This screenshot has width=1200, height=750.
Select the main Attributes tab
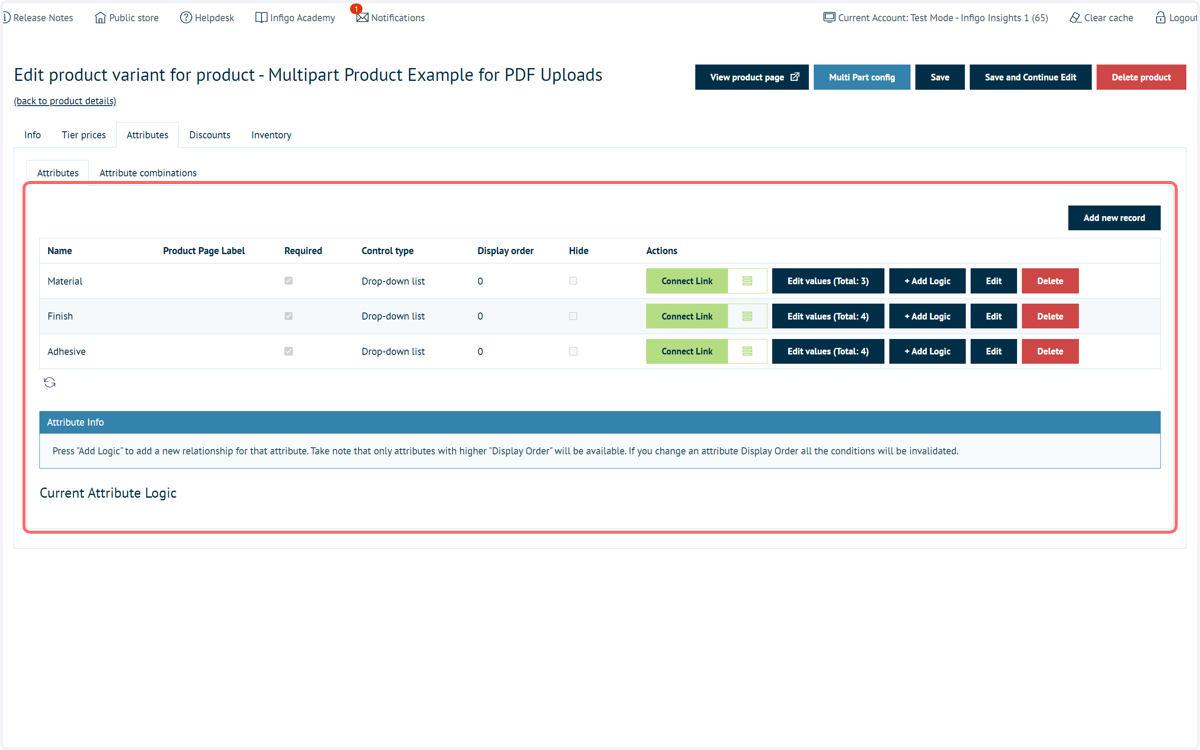(147, 135)
